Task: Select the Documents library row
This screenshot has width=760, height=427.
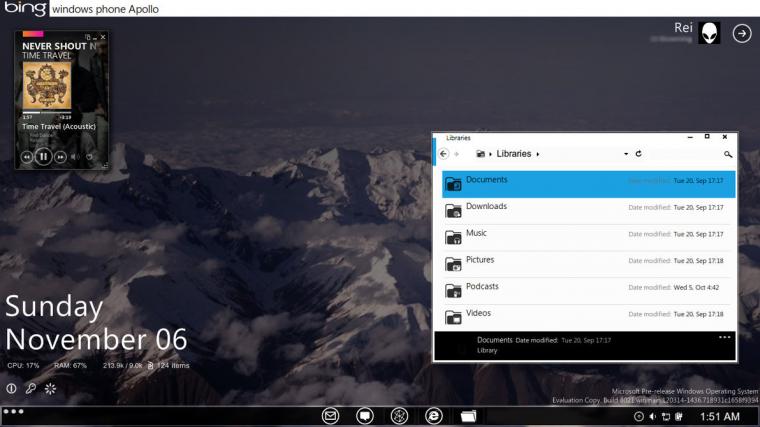Action: click(x=588, y=184)
